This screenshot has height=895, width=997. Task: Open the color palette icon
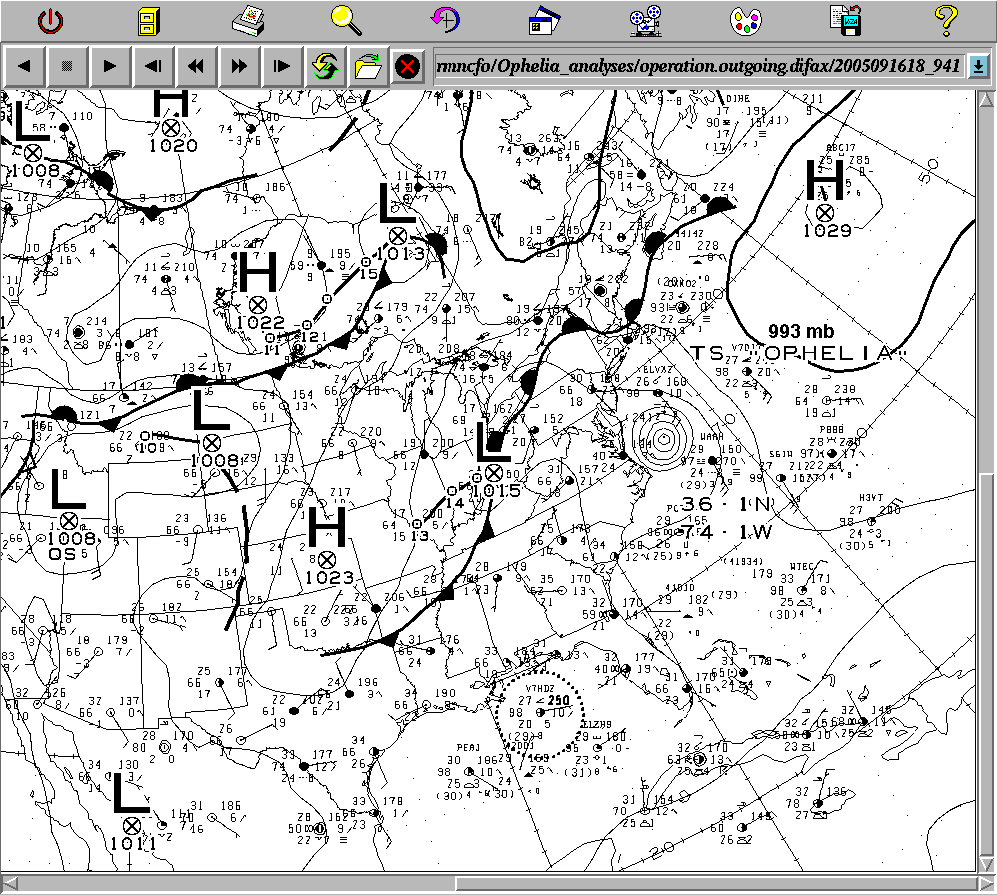click(x=745, y=19)
